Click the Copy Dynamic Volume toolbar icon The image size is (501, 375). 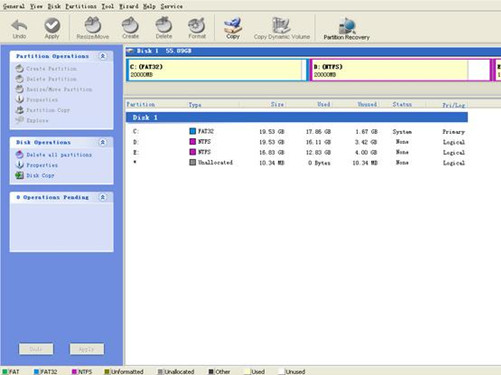(x=282, y=29)
